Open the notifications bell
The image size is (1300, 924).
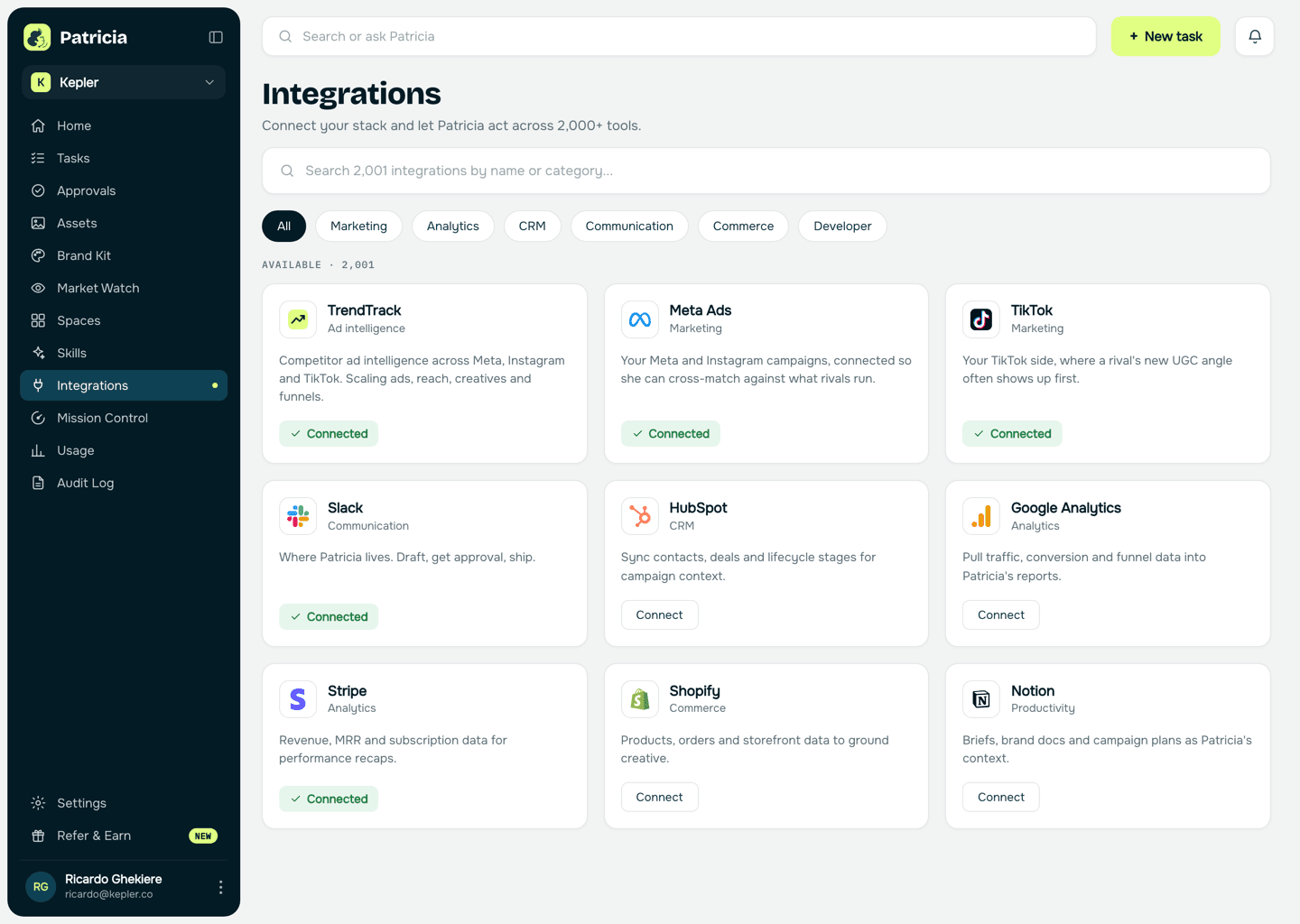(x=1255, y=36)
